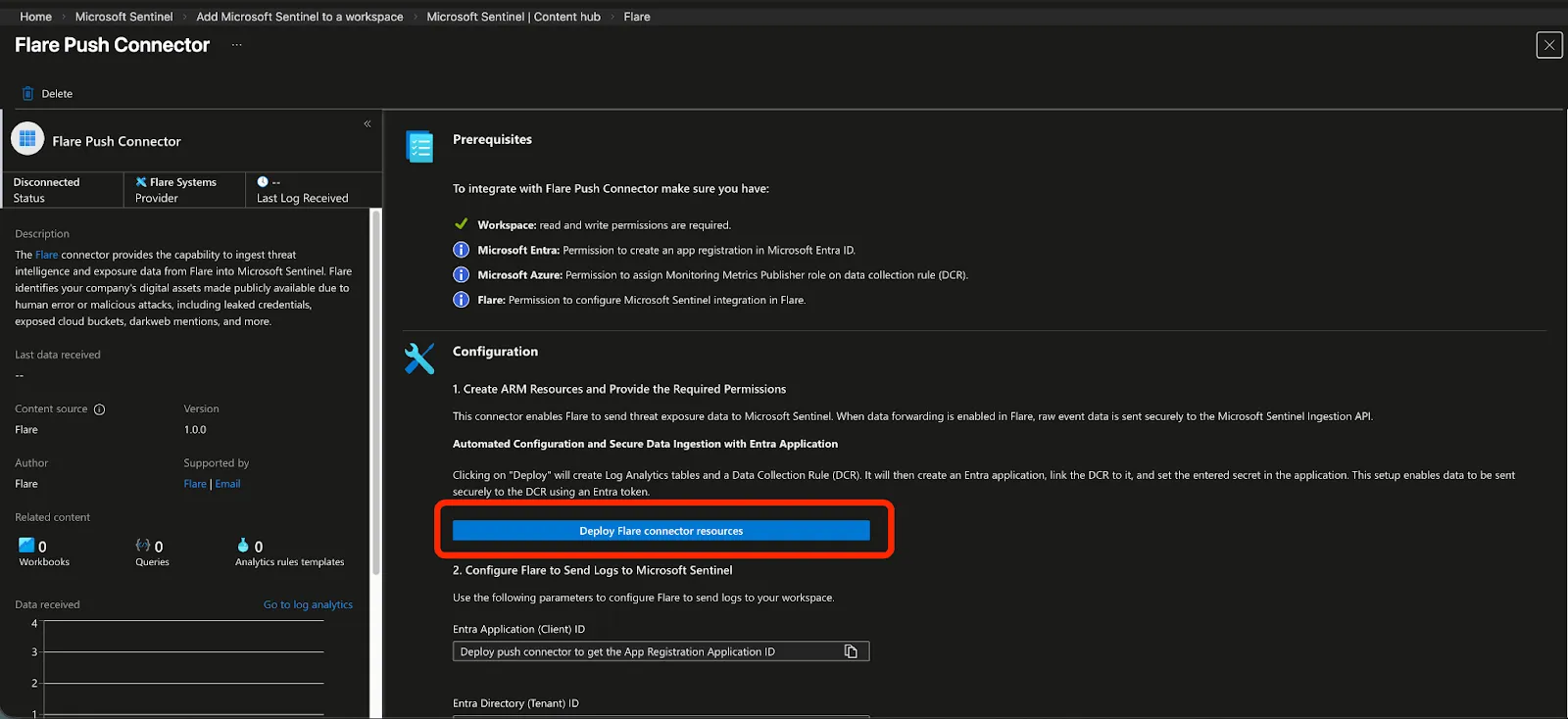The height and width of the screenshot is (719, 1568).
Task: Click the Microsoft Entra info icon
Action: [461, 249]
